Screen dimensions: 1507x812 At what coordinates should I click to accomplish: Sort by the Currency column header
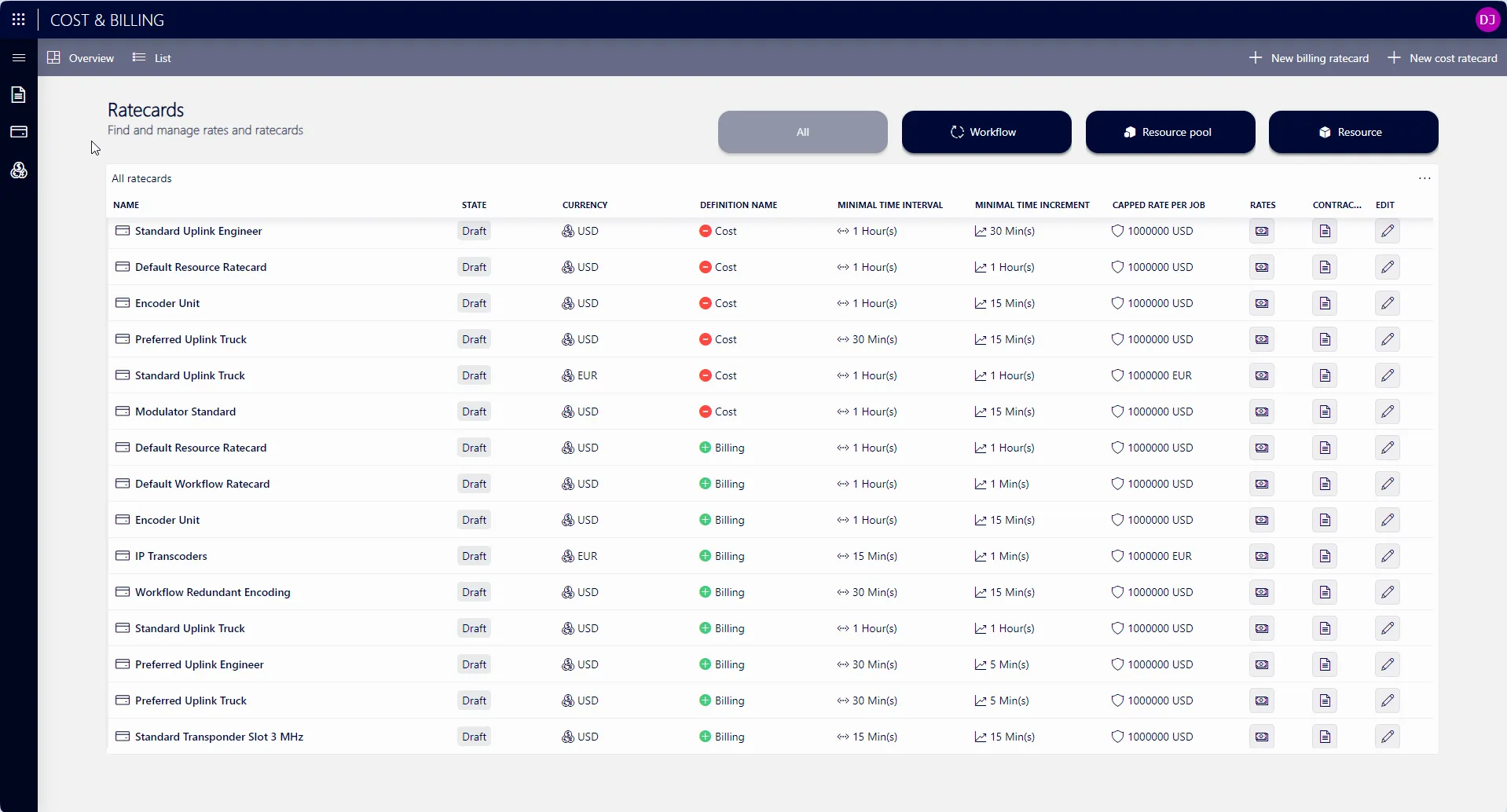[x=585, y=205]
